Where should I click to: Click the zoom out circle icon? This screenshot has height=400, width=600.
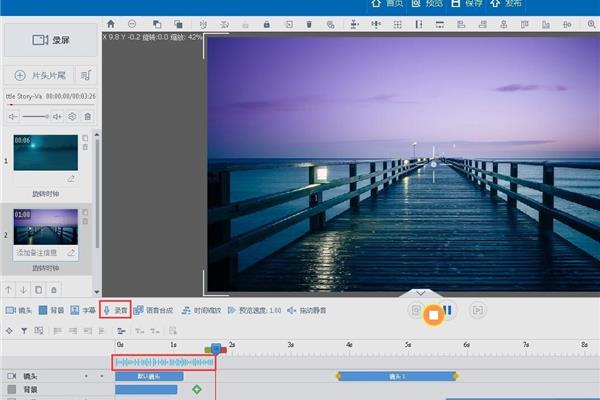pyautogui.click(x=132, y=24)
